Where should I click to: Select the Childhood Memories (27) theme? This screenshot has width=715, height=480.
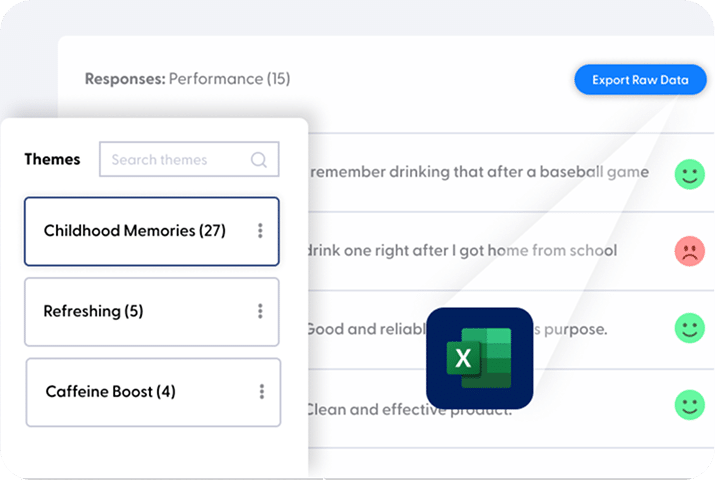point(151,231)
